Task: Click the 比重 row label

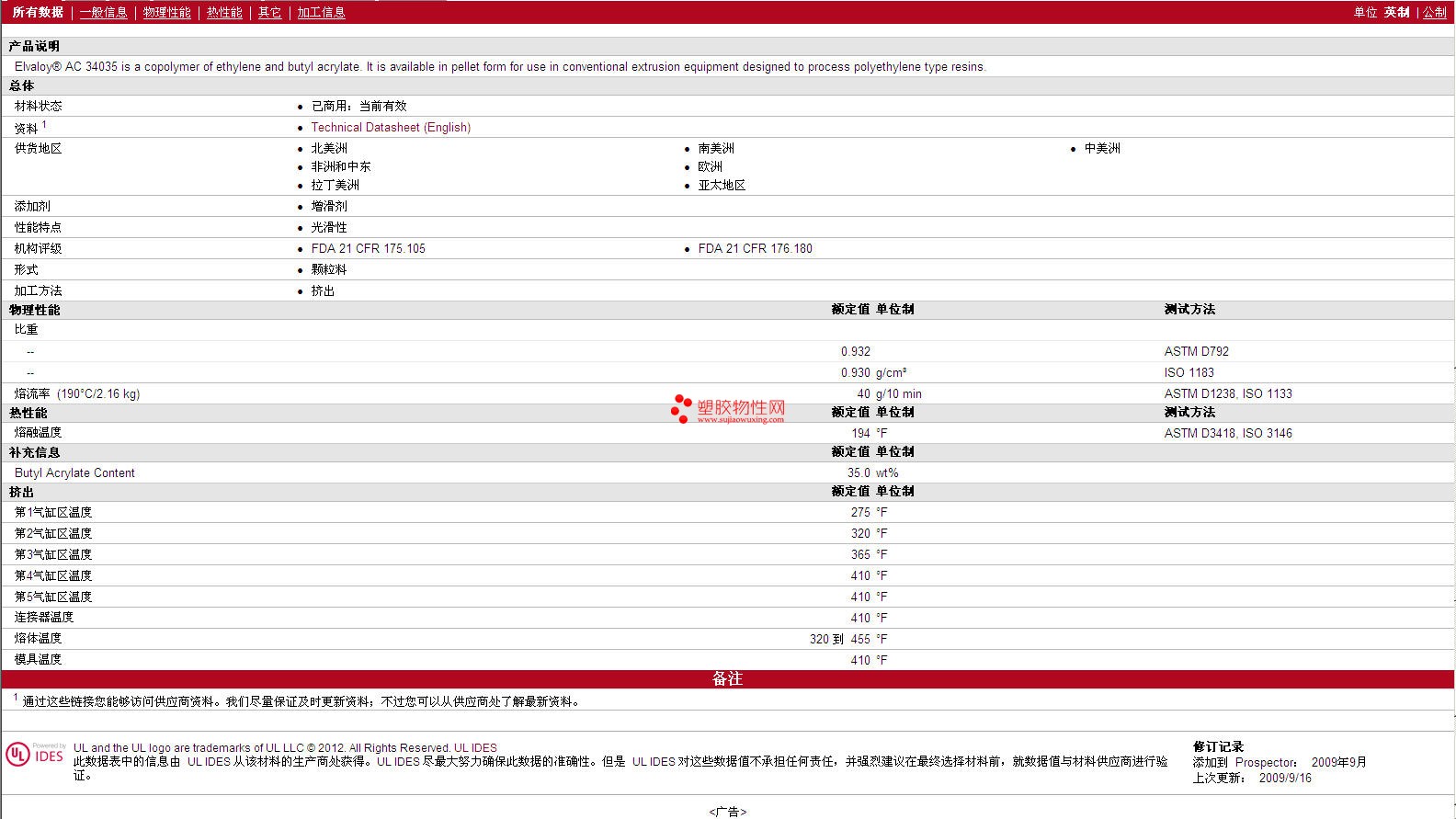Action: point(27,330)
